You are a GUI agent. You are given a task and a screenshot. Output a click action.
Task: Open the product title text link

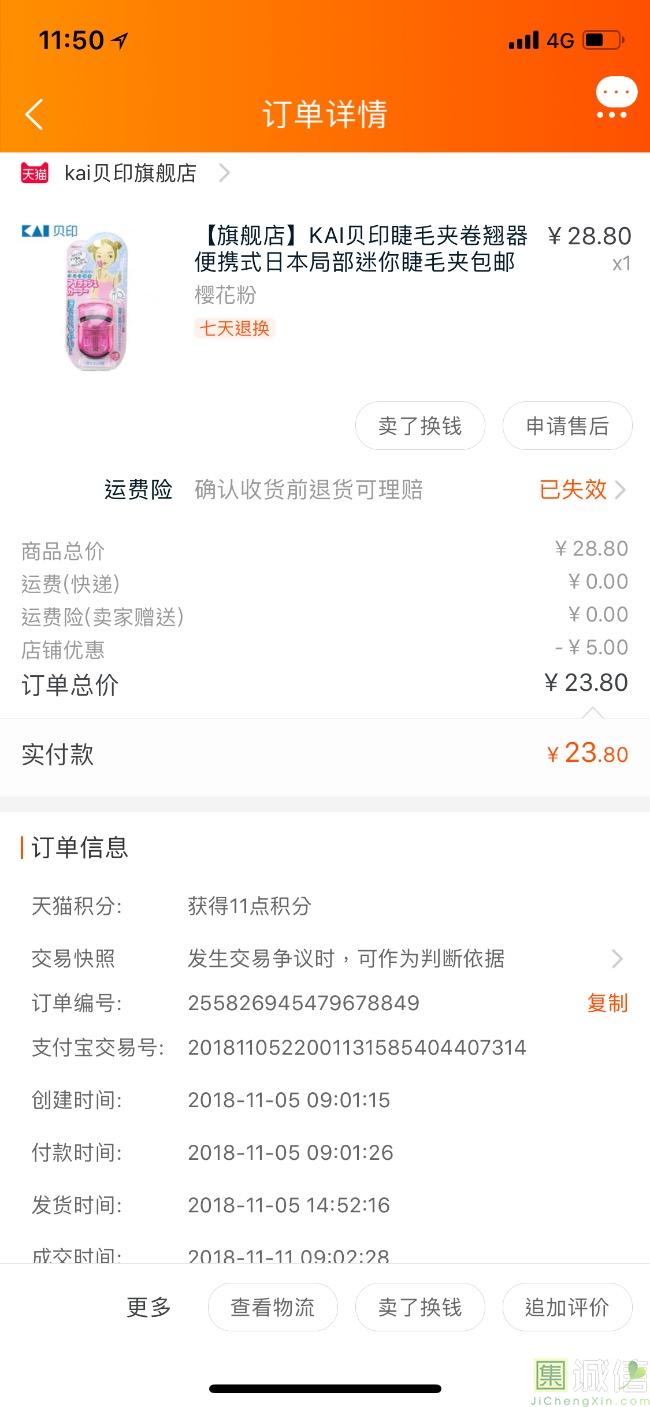tap(360, 249)
